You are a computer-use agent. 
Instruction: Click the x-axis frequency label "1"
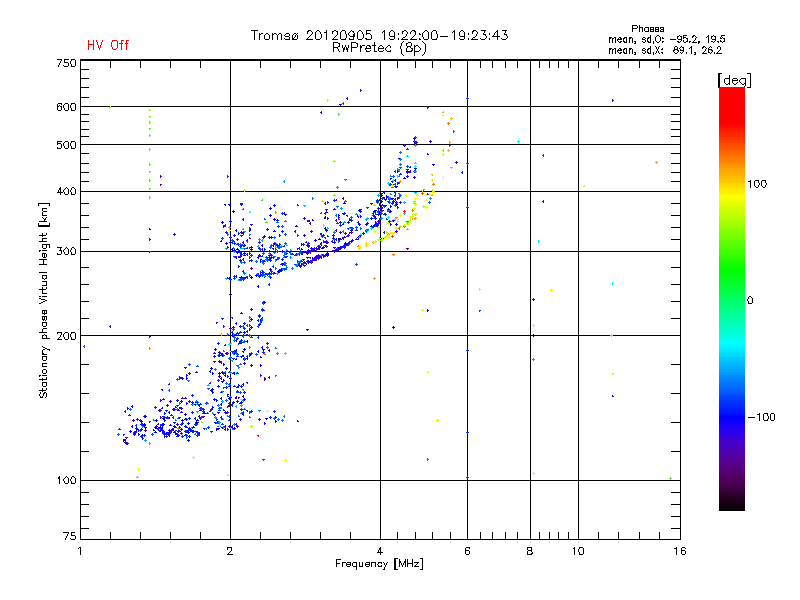point(80,551)
